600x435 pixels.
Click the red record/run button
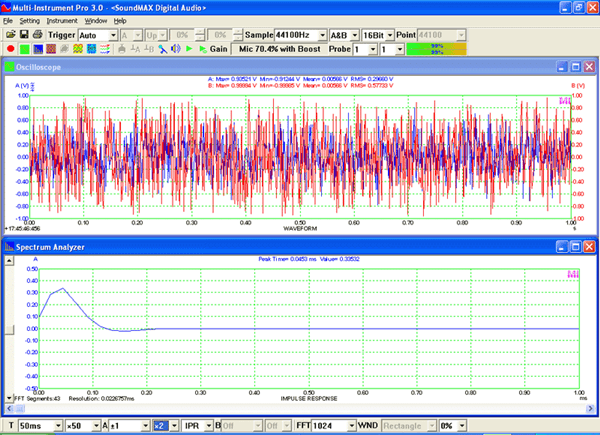10,48
